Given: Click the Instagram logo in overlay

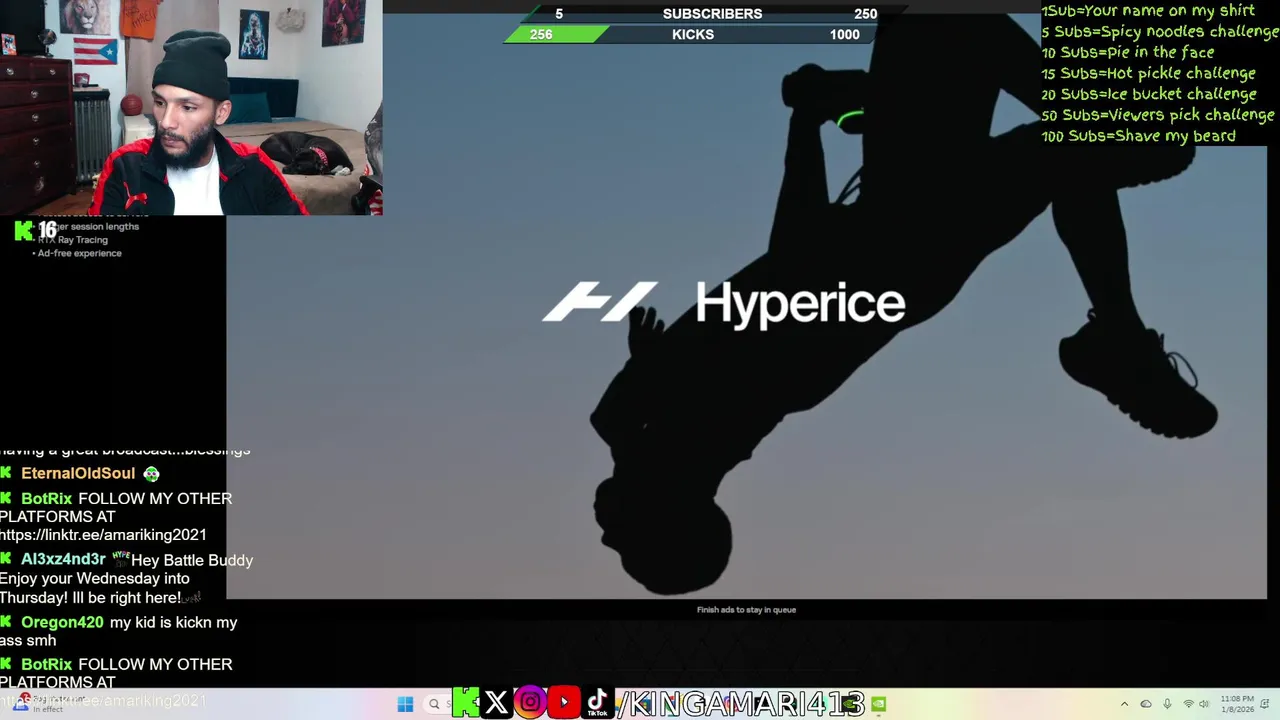Looking at the screenshot, I should tap(530, 703).
